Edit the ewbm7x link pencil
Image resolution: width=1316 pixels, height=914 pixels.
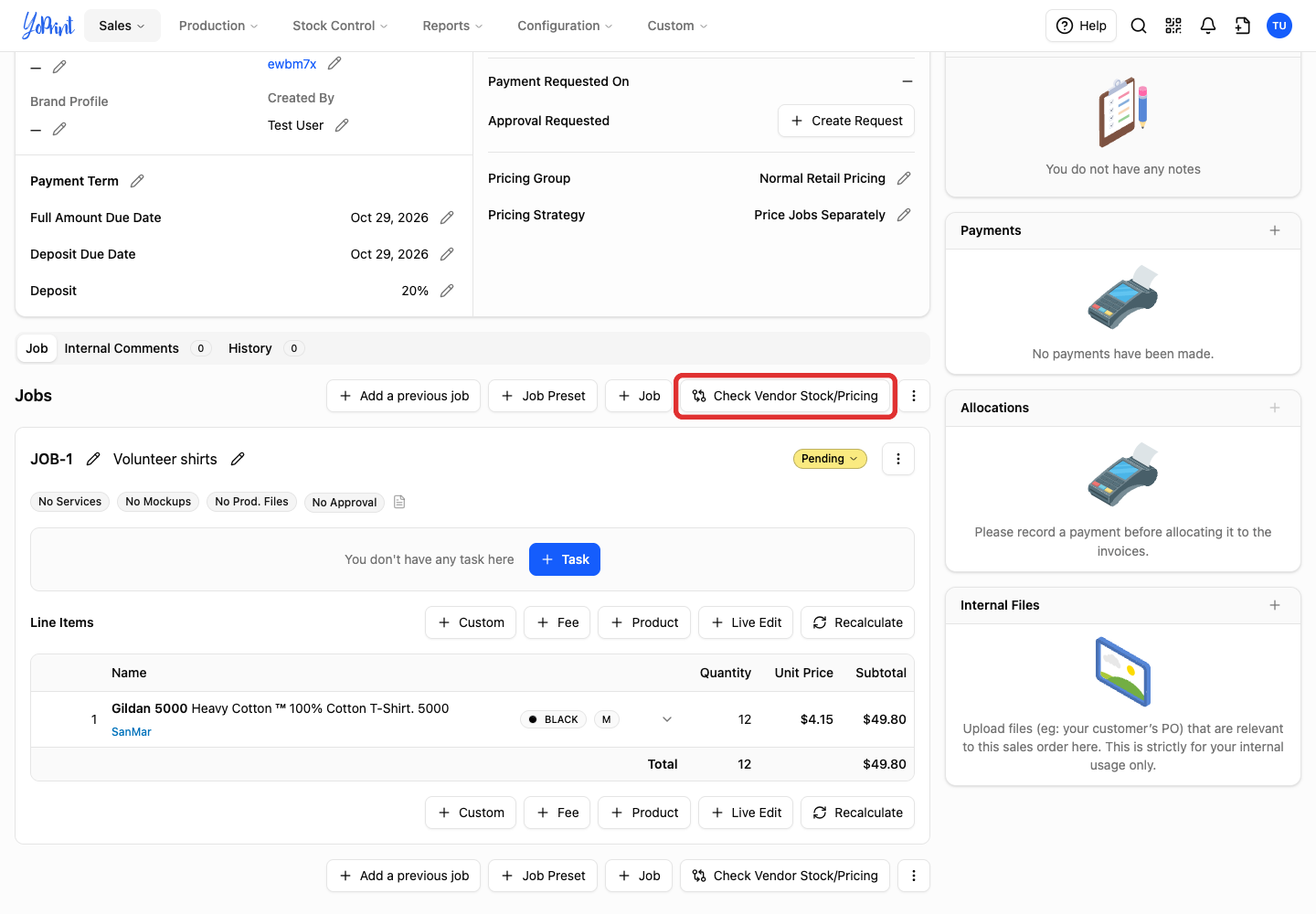tap(334, 63)
